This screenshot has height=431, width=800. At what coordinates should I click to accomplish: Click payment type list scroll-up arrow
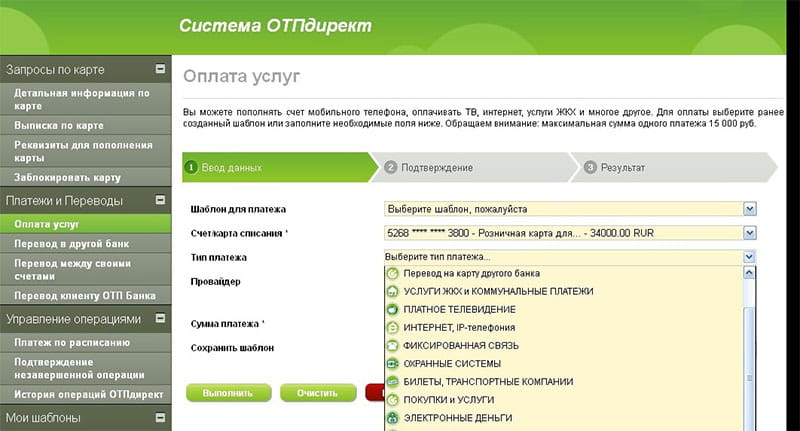[749, 272]
